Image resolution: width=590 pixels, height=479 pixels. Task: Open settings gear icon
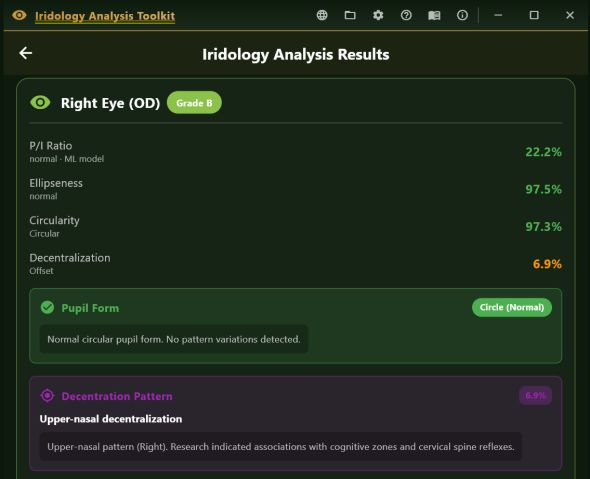point(378,15)
